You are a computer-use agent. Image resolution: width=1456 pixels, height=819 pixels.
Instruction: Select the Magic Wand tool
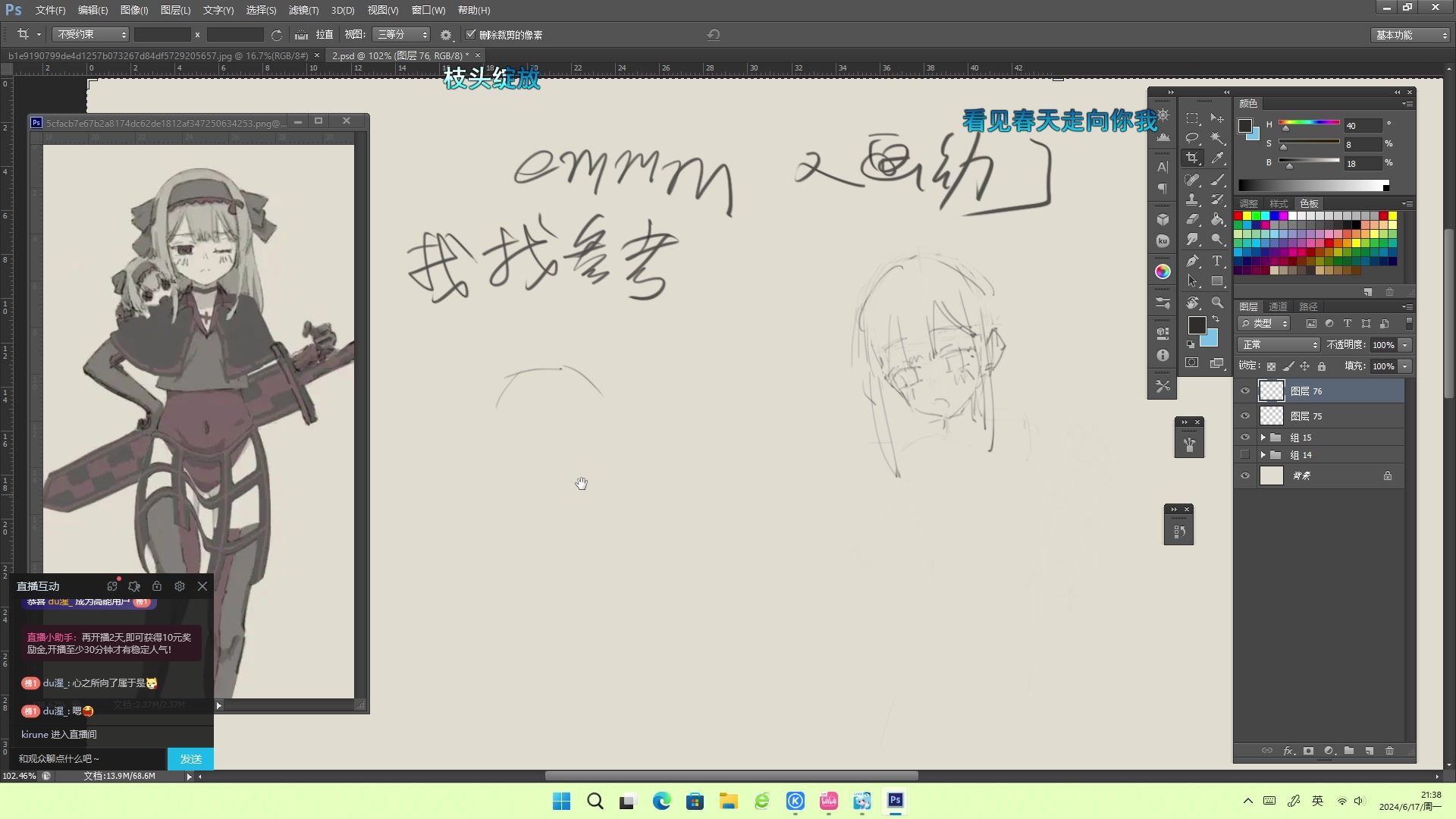1217,138
